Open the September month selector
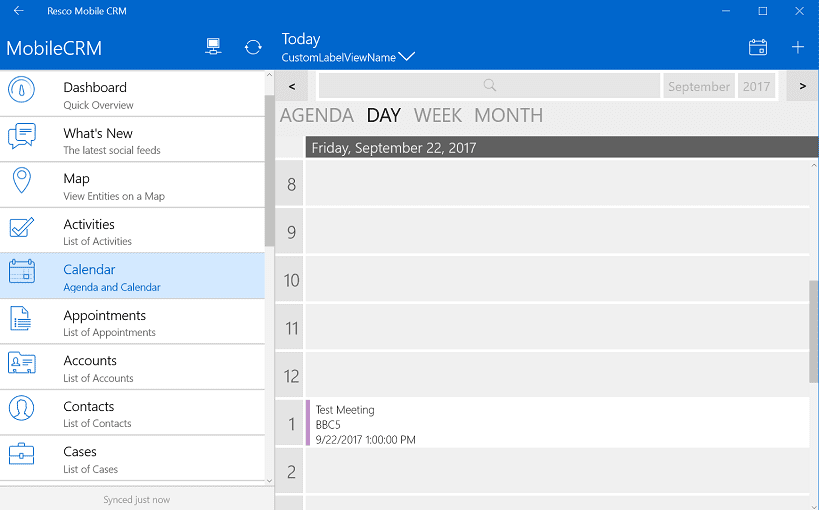Image resolution: width=819 pixels, height=510 pixels. tap(699, 86)
